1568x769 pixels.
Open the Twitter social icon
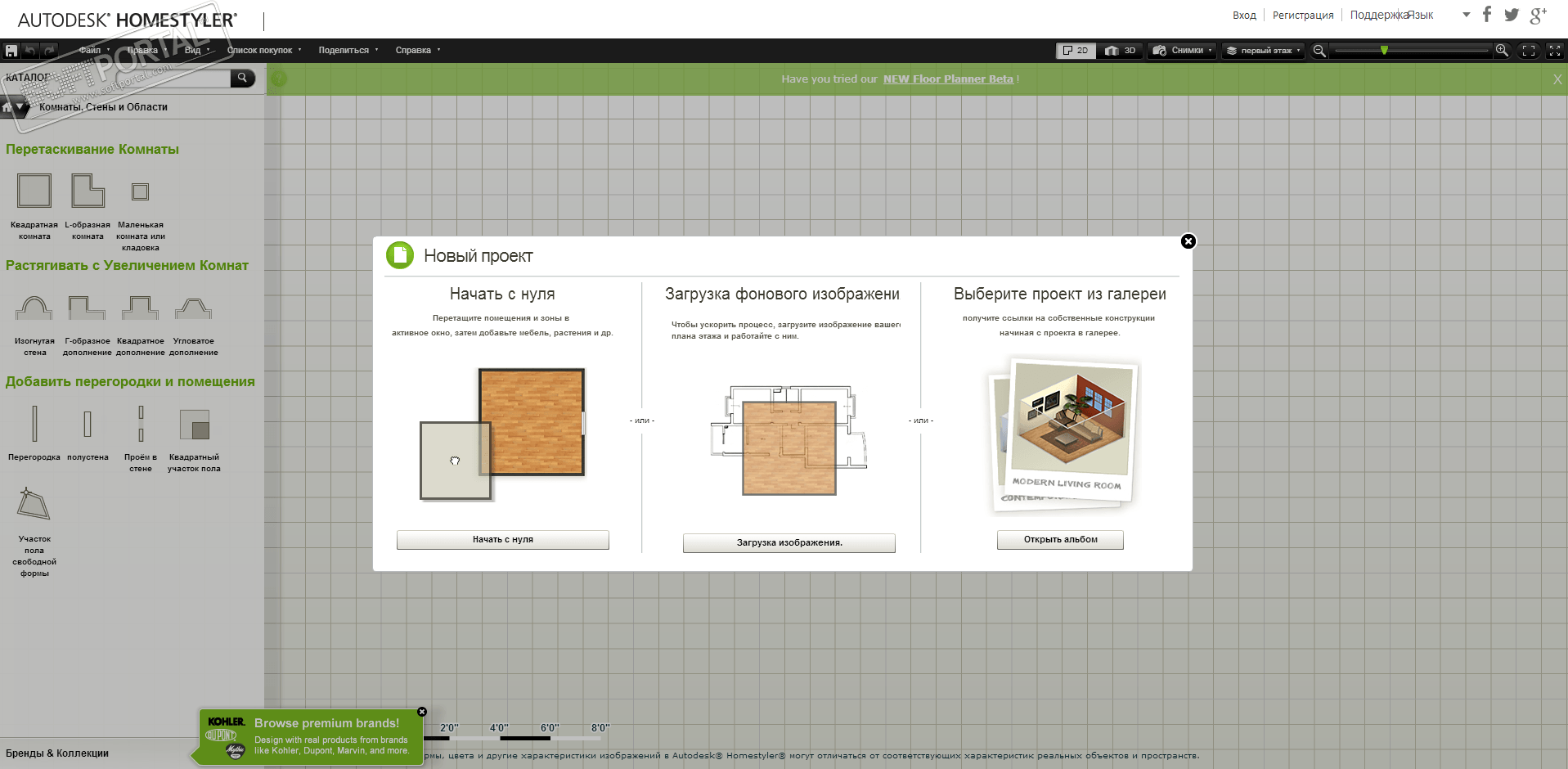click(1512, 15)
